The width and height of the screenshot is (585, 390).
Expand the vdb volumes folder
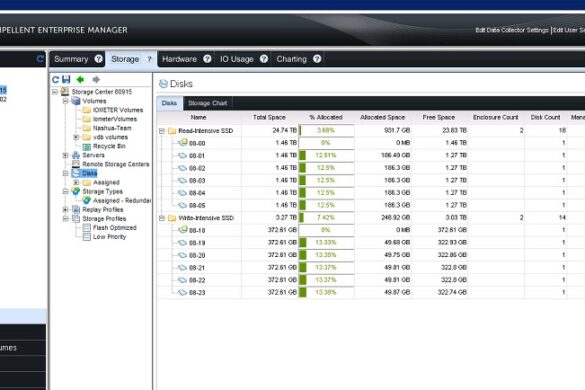[76, 137]
